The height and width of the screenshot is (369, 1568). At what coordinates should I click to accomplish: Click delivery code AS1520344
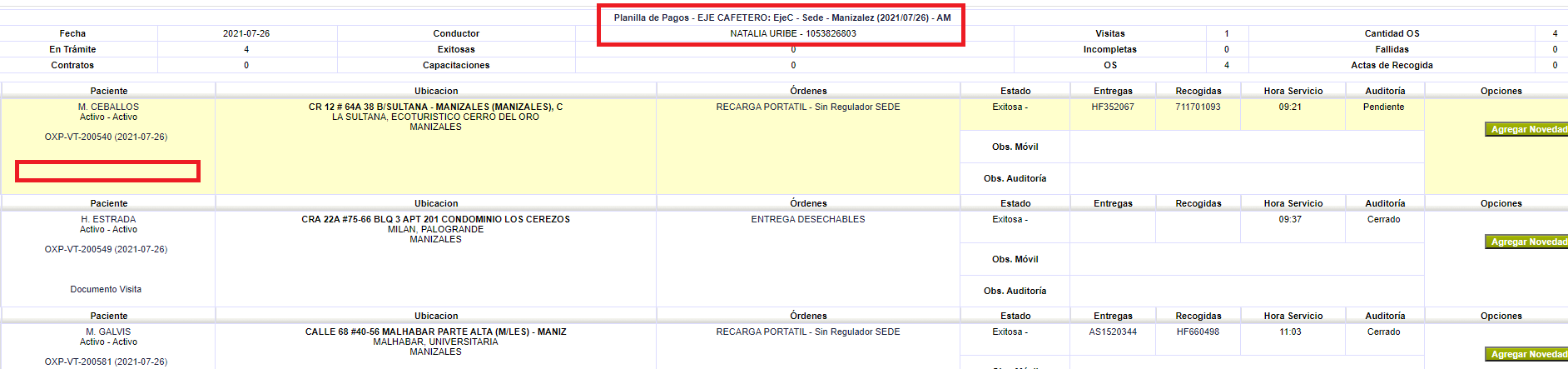point(1113,332)
